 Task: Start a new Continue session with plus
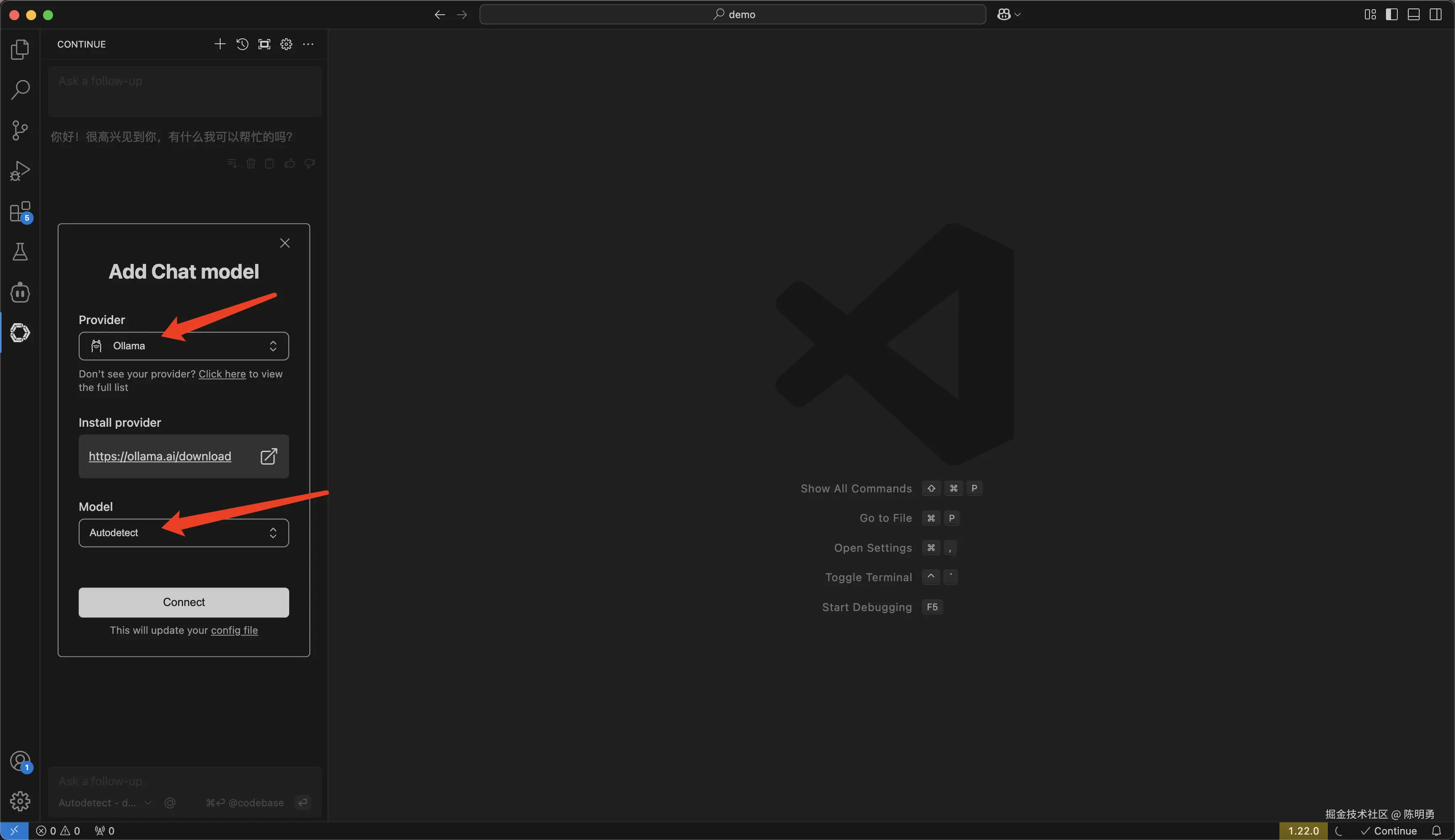(220, 45)
